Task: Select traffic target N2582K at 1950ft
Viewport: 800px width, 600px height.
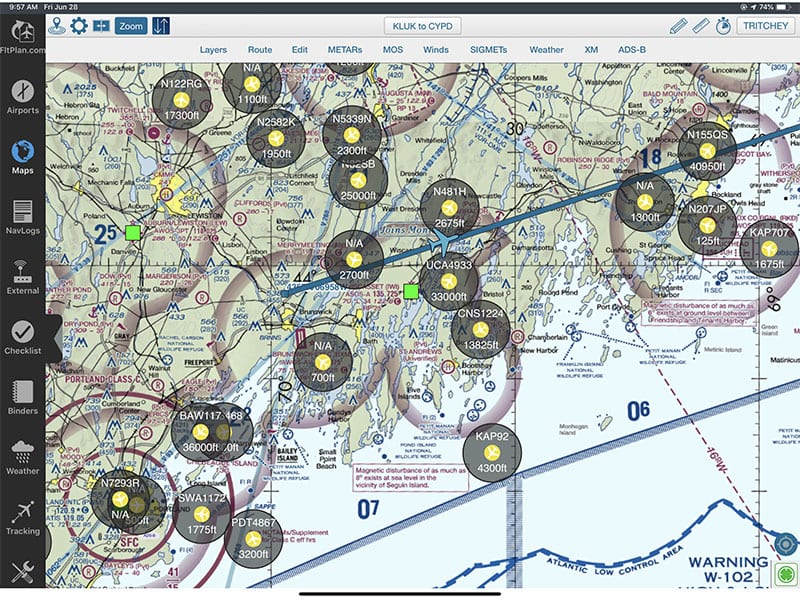Action: 276,138
